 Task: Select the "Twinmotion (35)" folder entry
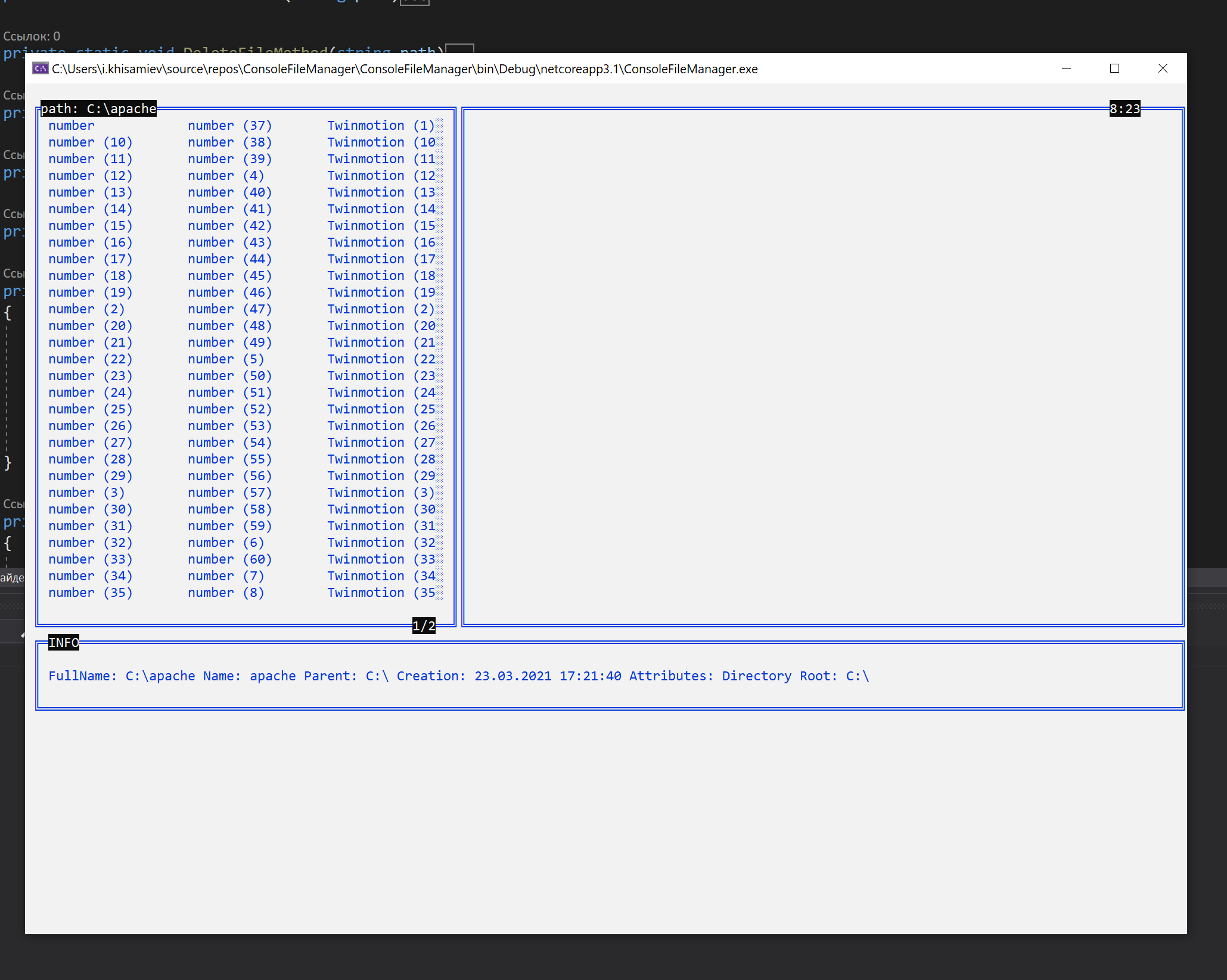382,592
